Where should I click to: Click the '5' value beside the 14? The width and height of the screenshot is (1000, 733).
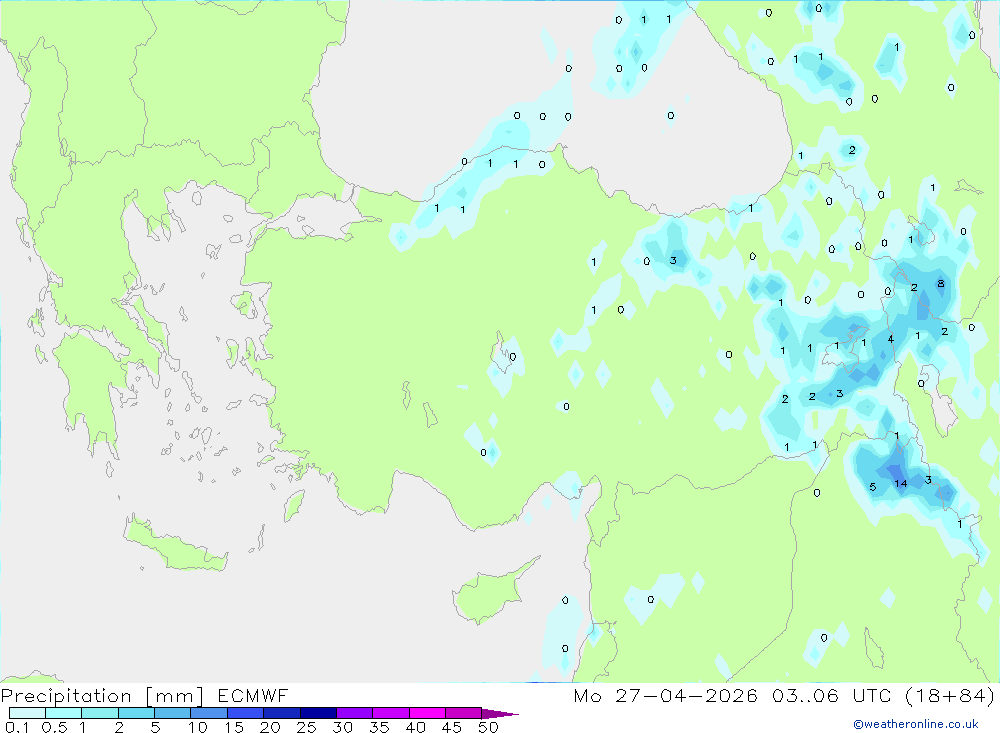point(872,487)
